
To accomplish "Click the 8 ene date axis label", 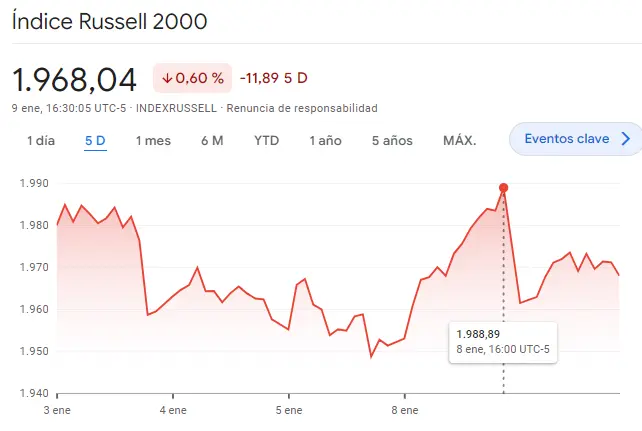I will coord(404,410).
